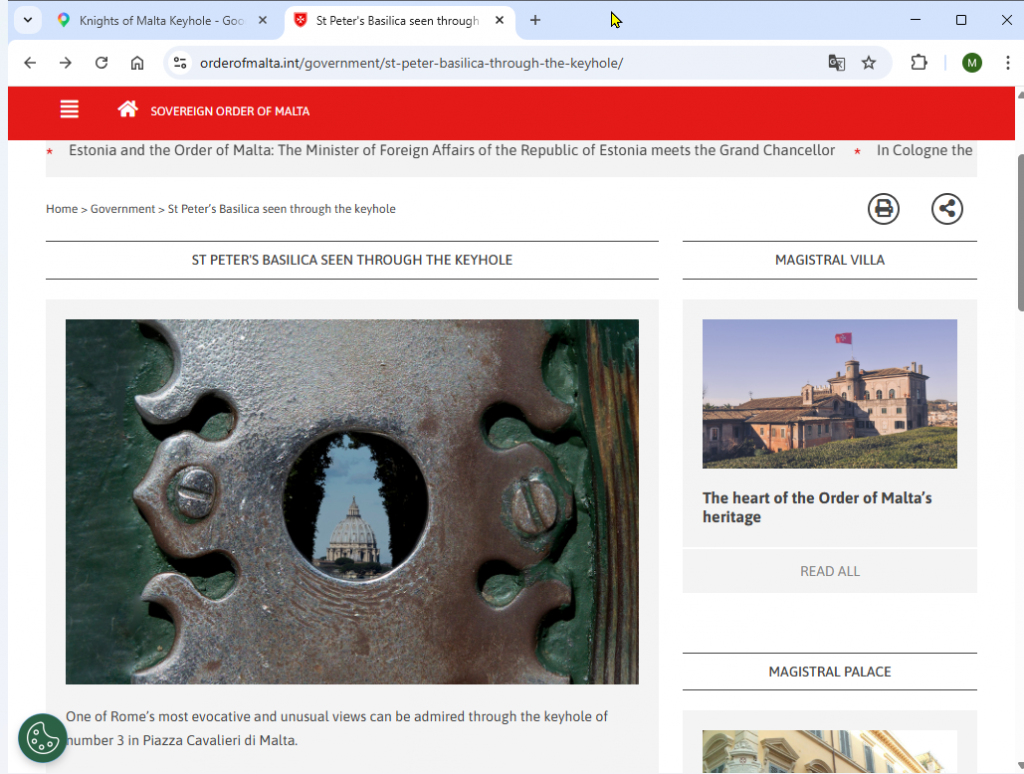View site information icon in the address bar
This screenshot has height=774, width=1024.
pyautogui.click(x=180, y=63)
